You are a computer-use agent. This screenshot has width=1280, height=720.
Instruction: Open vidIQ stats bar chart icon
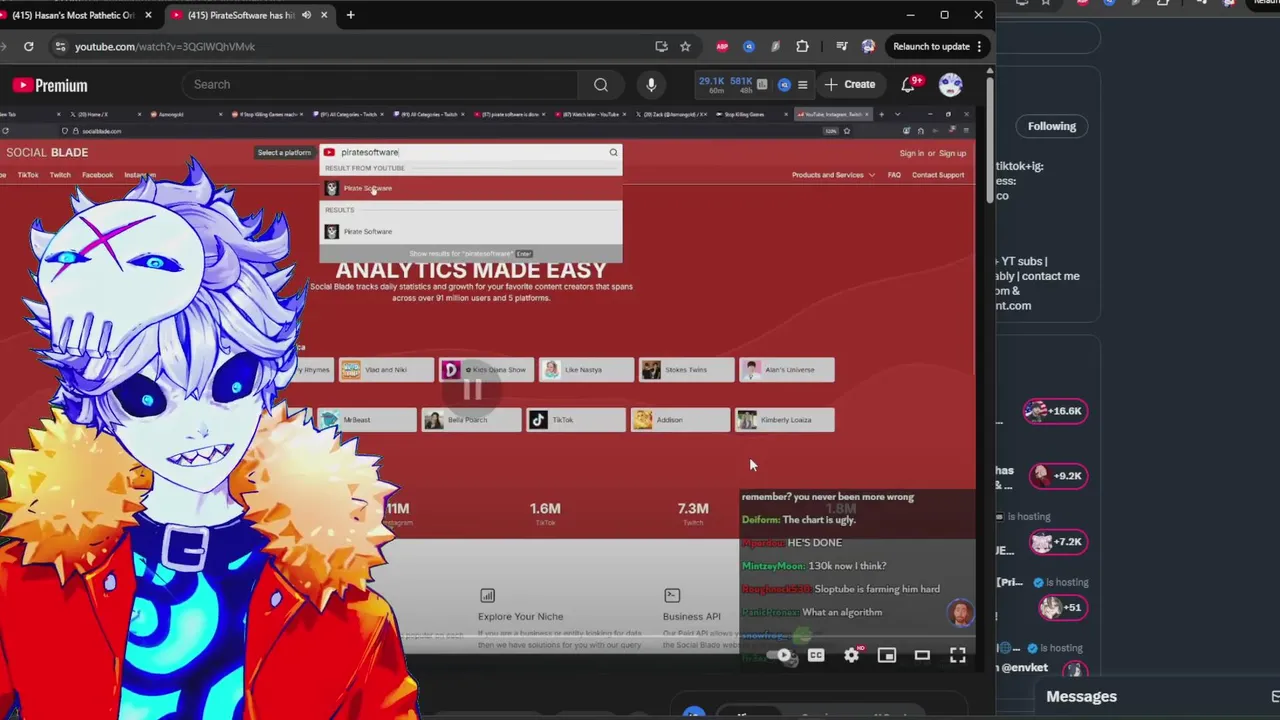[x=762, y=85]
